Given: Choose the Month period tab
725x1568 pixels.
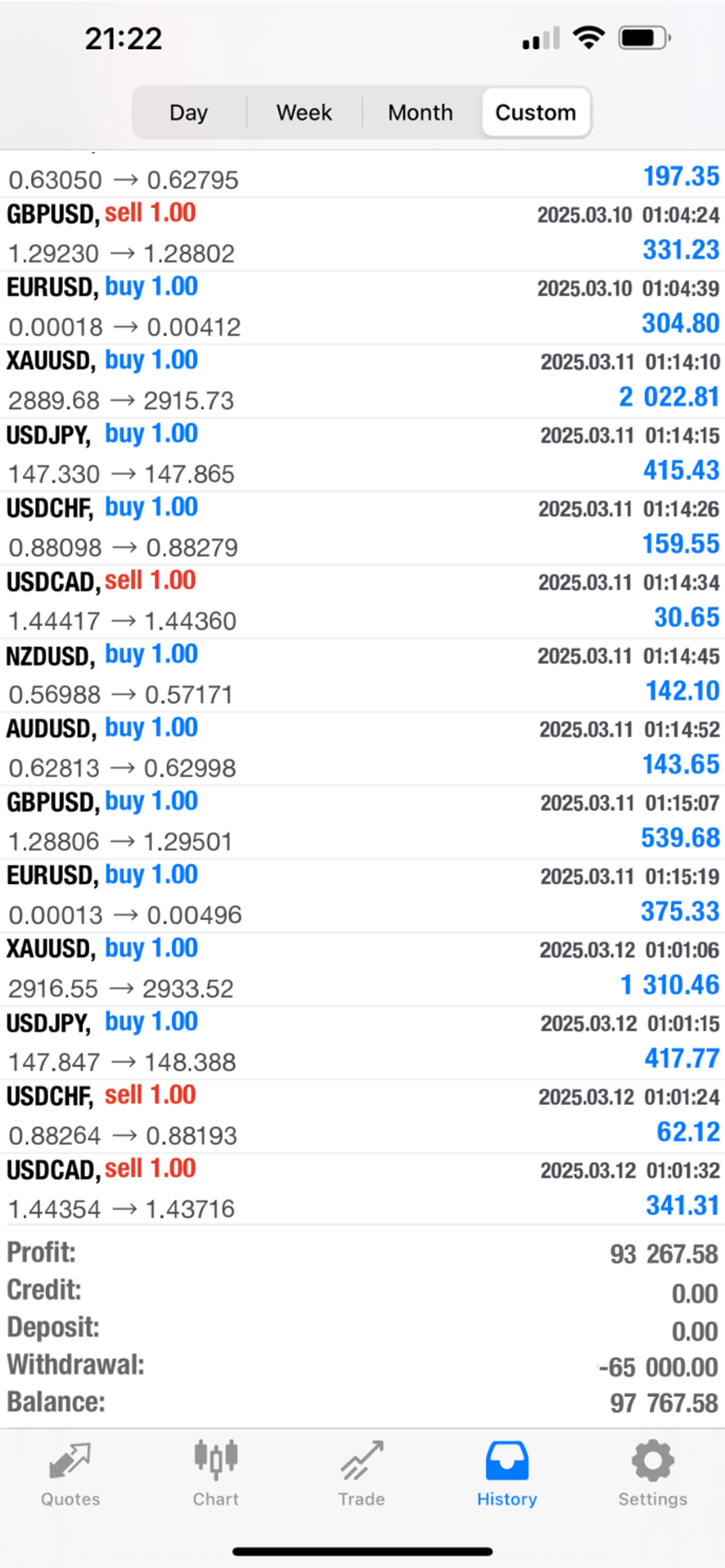Looking at the screenshot, I should (x=420, y=112).
